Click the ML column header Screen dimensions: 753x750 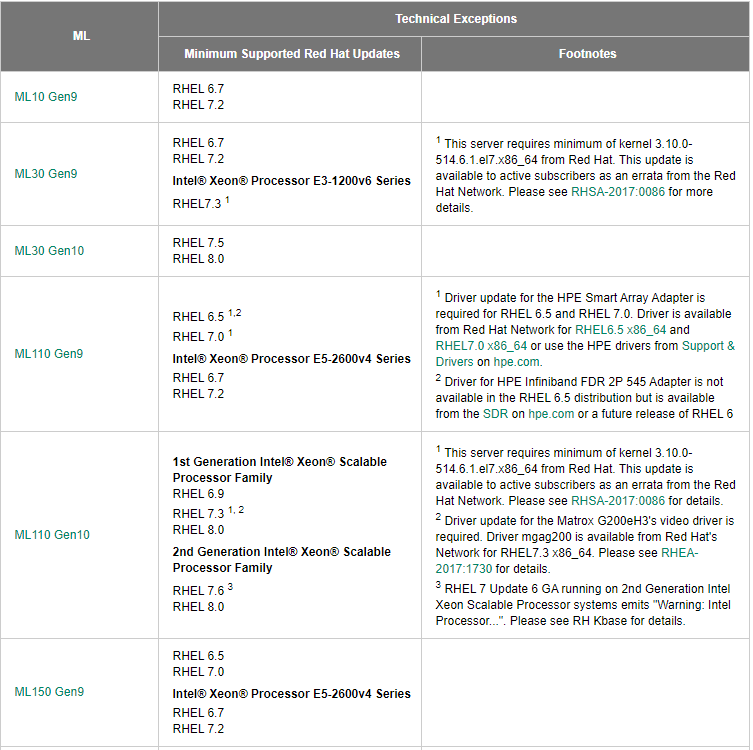tap(81, 36)
